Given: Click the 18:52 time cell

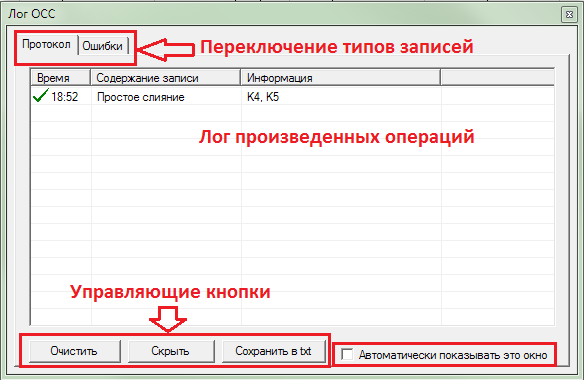Looking at the screenshot, I should click(64, 97).
